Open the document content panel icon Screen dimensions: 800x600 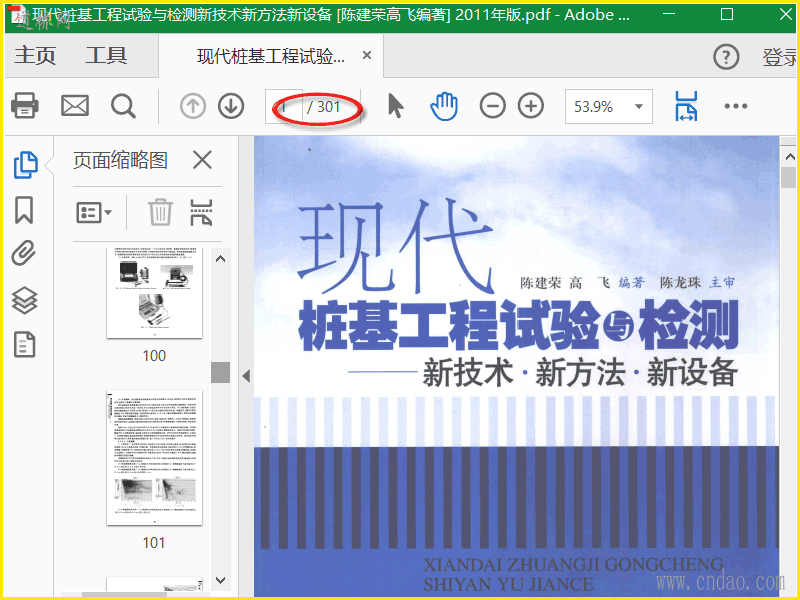tap(24, 344)
